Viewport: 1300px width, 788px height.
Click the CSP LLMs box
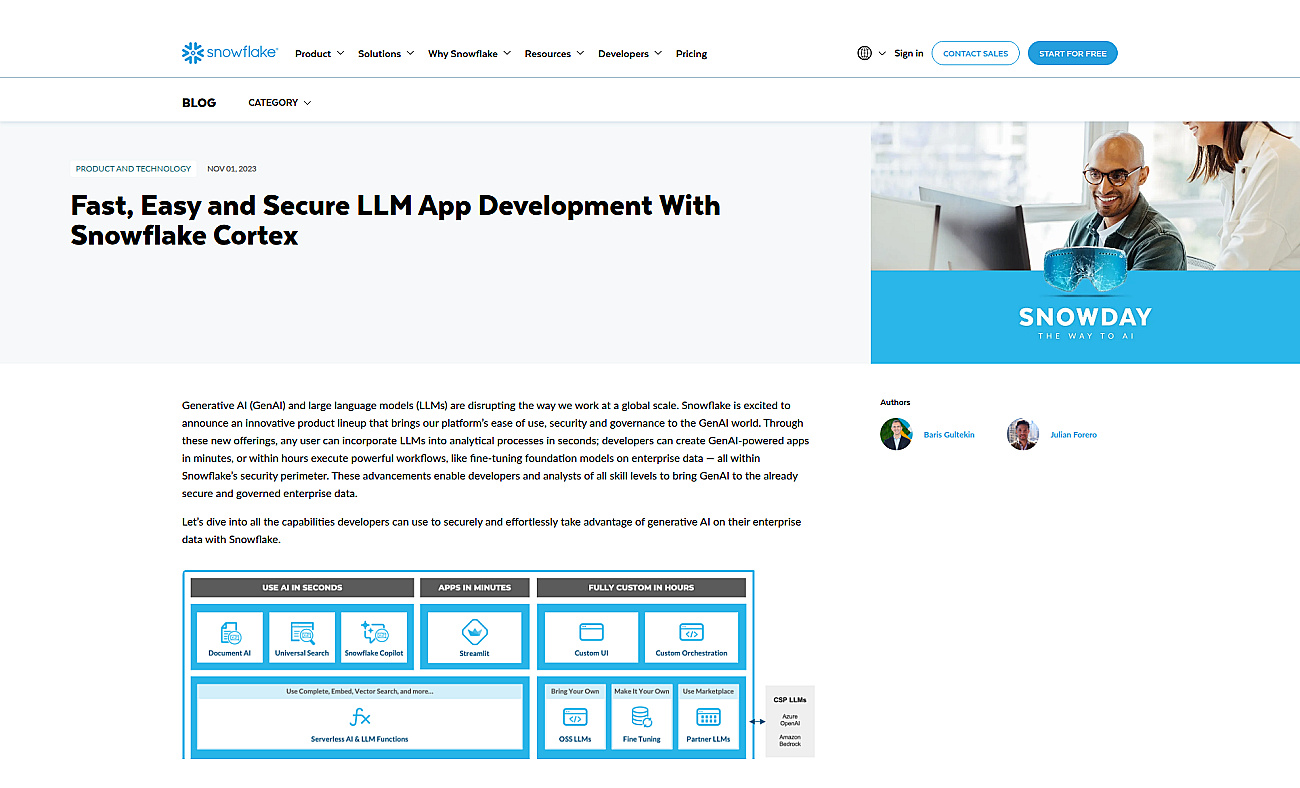coord(790,721)
